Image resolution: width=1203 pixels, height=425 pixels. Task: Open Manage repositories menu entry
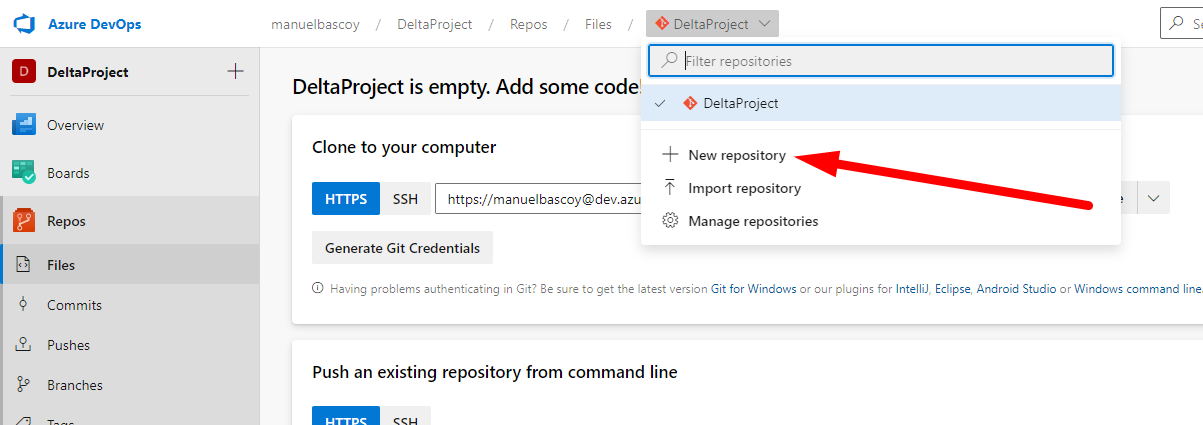[752, 221]
